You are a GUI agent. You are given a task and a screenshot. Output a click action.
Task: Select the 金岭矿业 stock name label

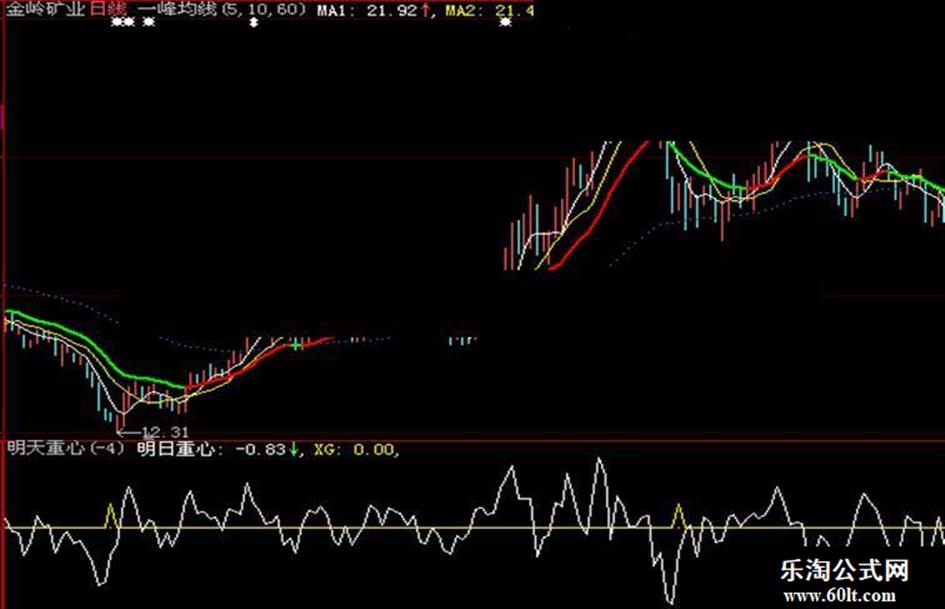click(45, 10)
